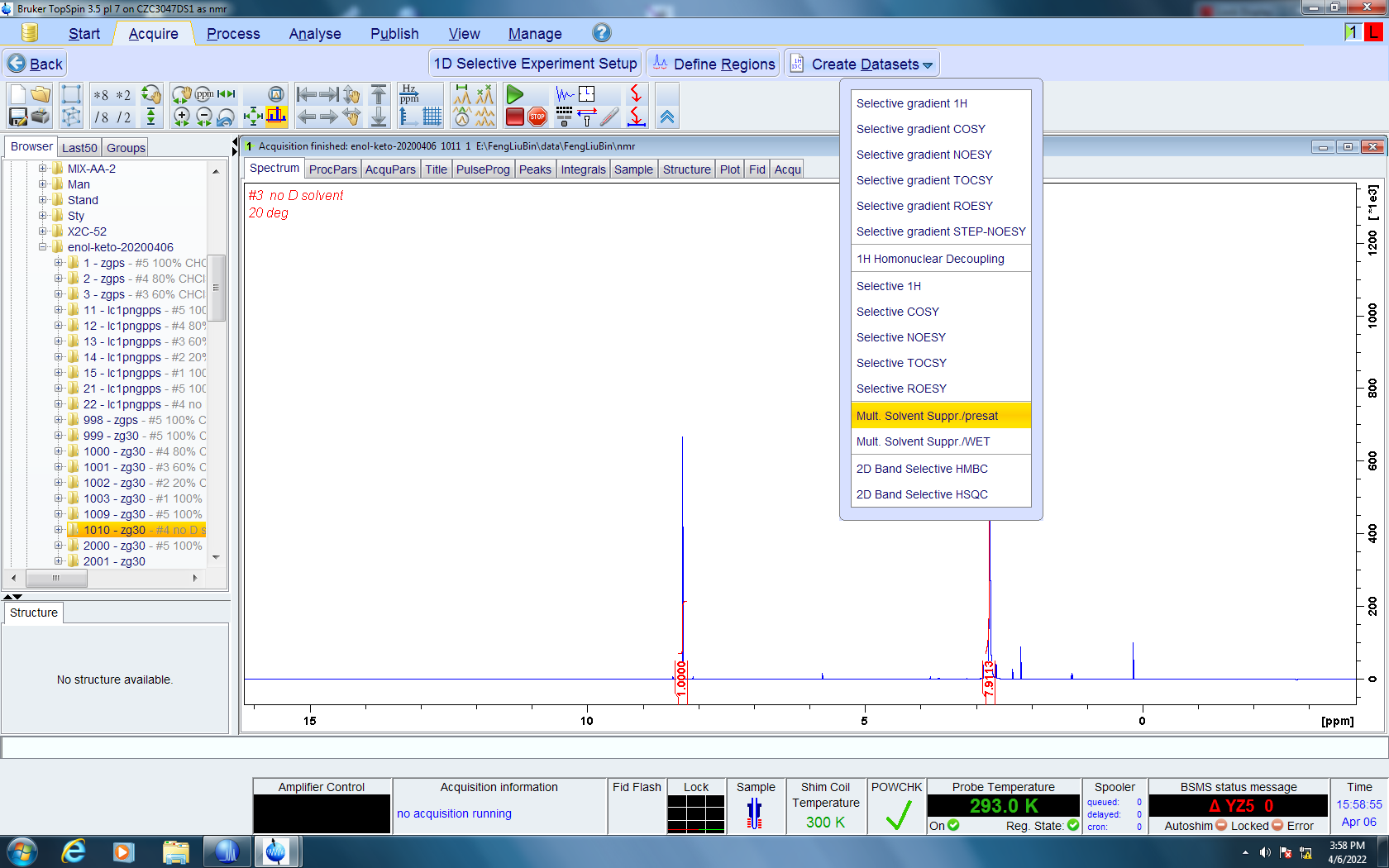Click the *8 intensity scale icon
The height and width of the screenshot is (868, 1389).
101,95
